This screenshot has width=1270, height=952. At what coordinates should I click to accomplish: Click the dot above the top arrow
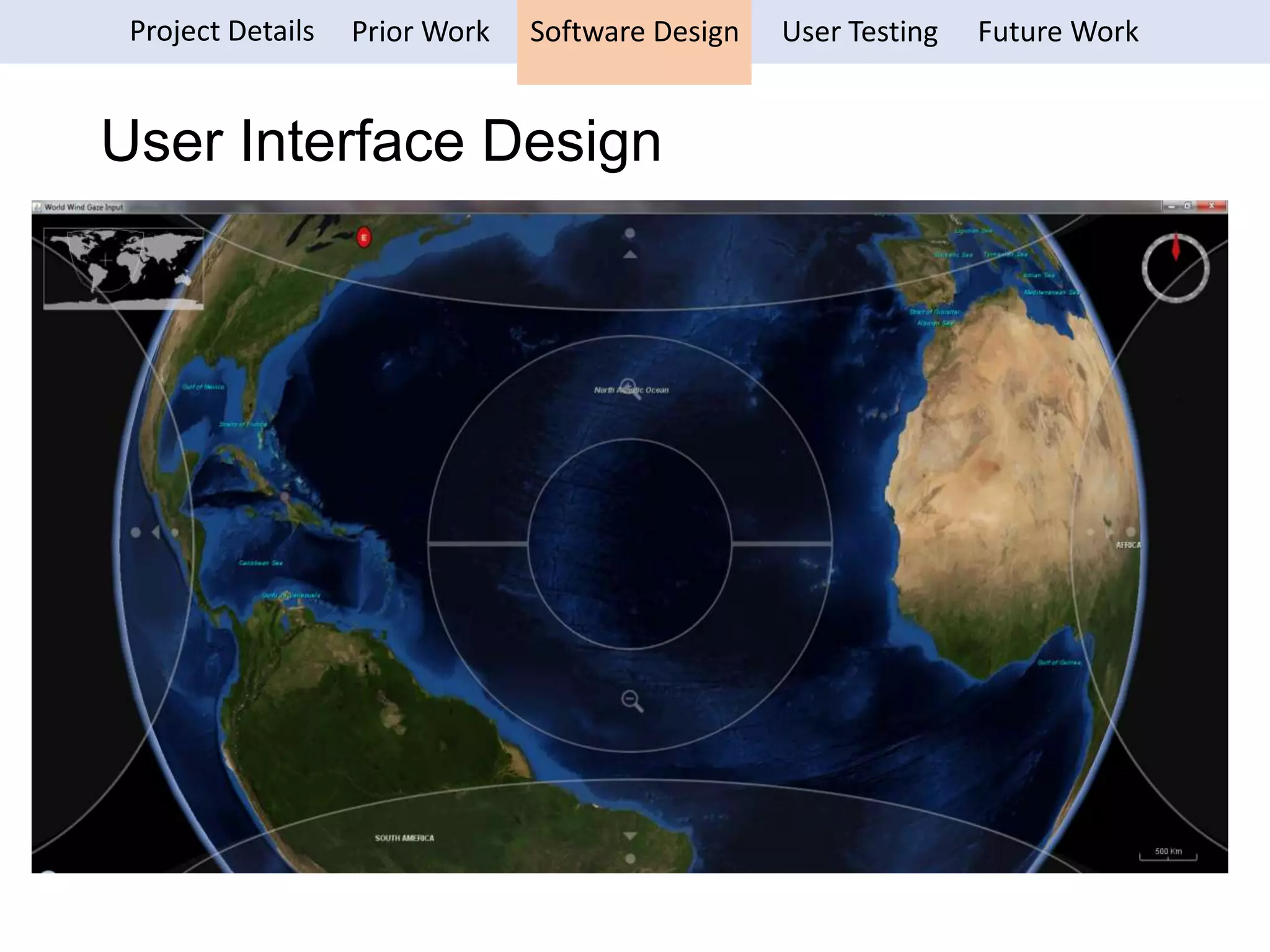pos(630,233)
